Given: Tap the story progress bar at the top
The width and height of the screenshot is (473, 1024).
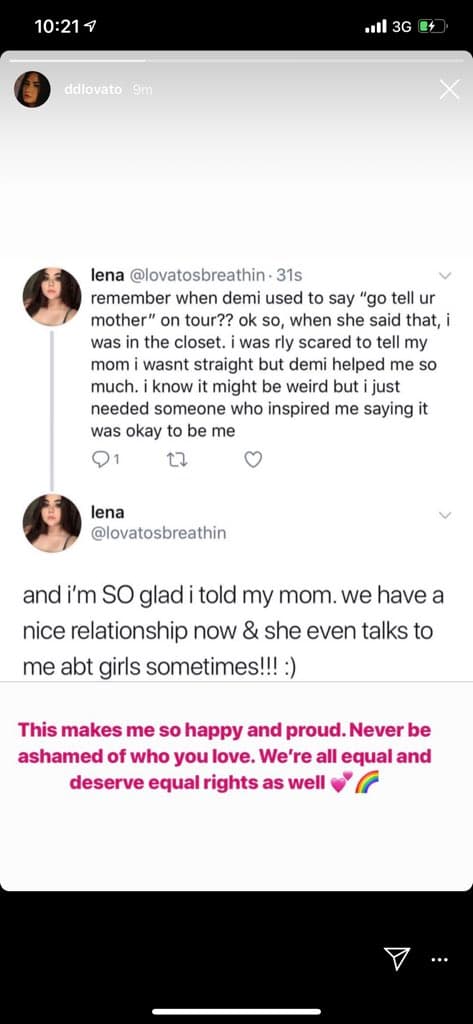Looking at the screenshot, I should [x=236, y=61].
